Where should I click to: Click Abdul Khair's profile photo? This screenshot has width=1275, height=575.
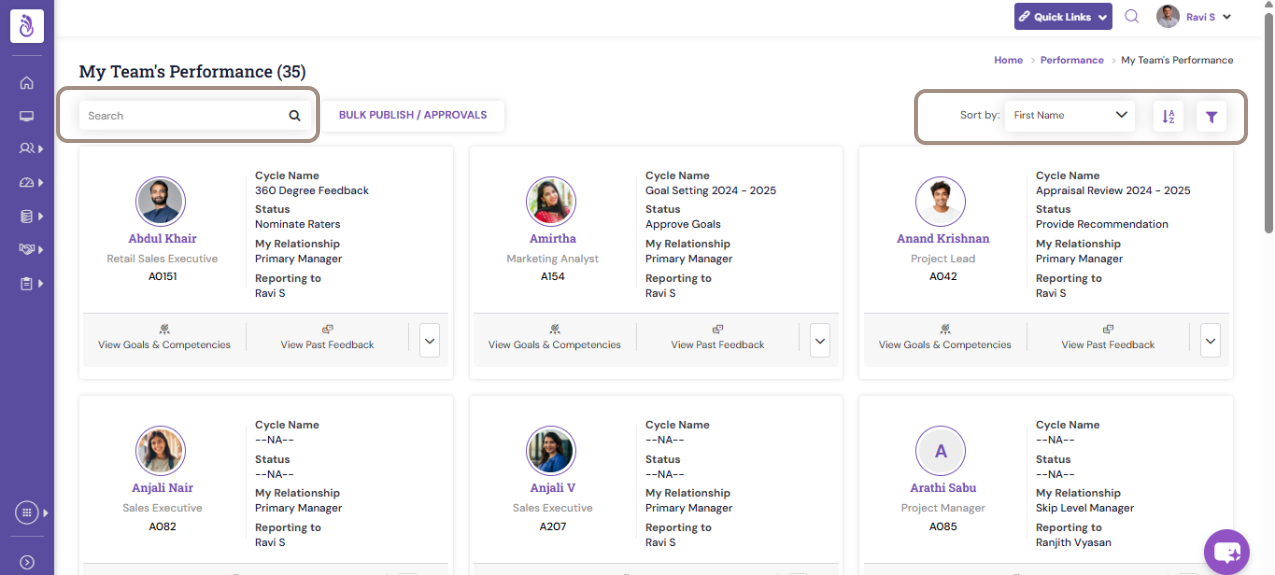[160, 202]
